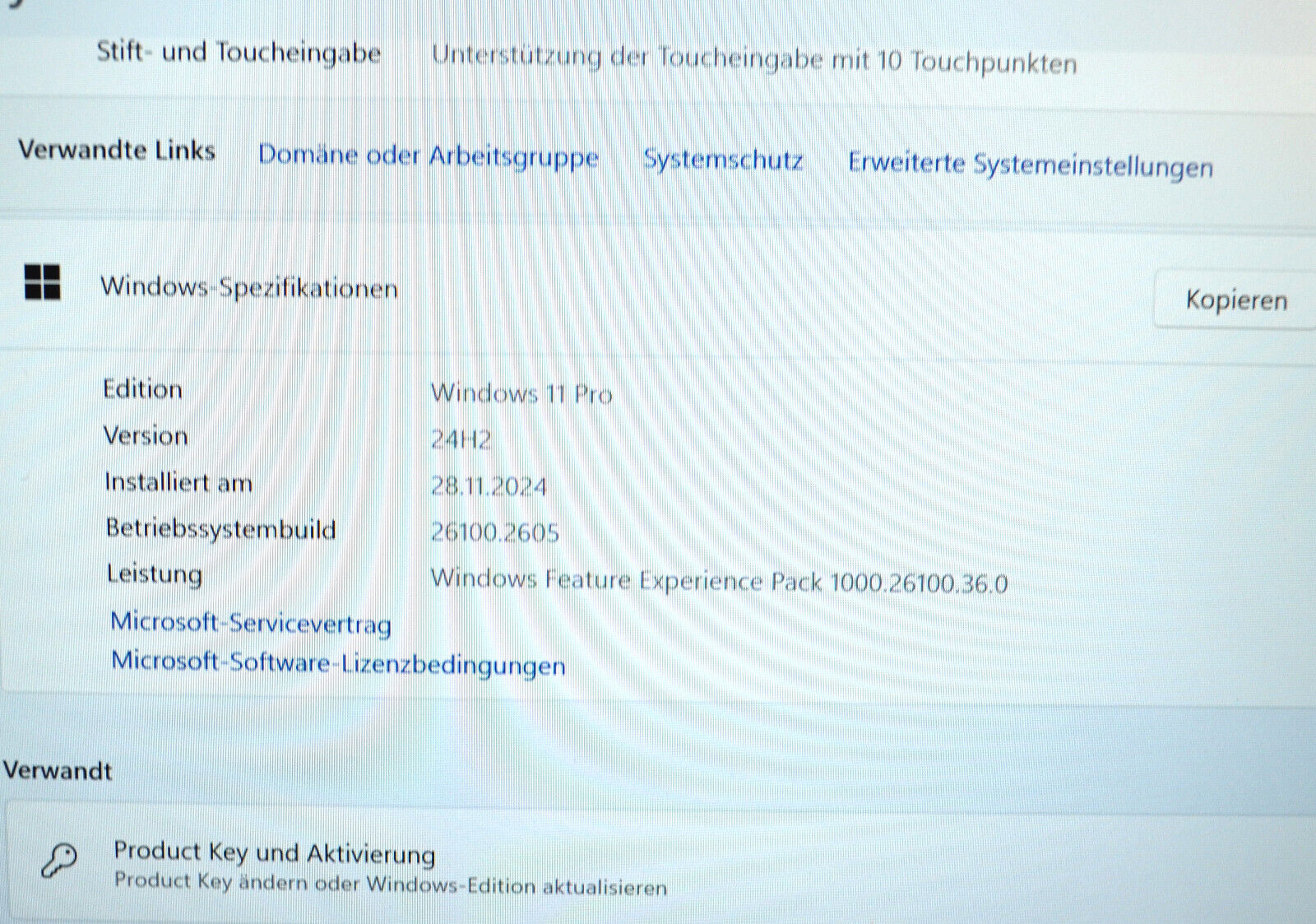Click the Betriebssystembuild label

(x=220, y=528)
